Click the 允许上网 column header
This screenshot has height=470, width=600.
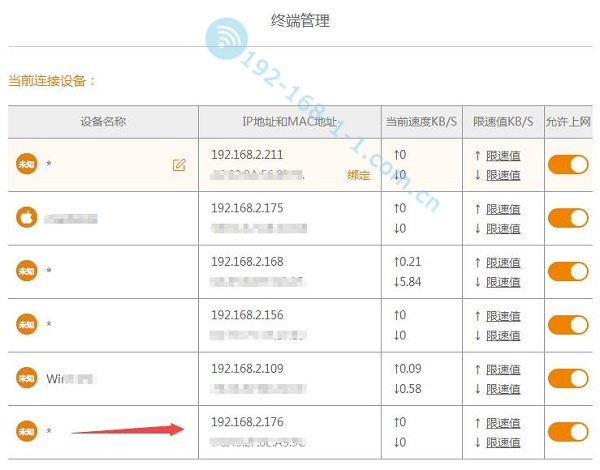[568, 122]
